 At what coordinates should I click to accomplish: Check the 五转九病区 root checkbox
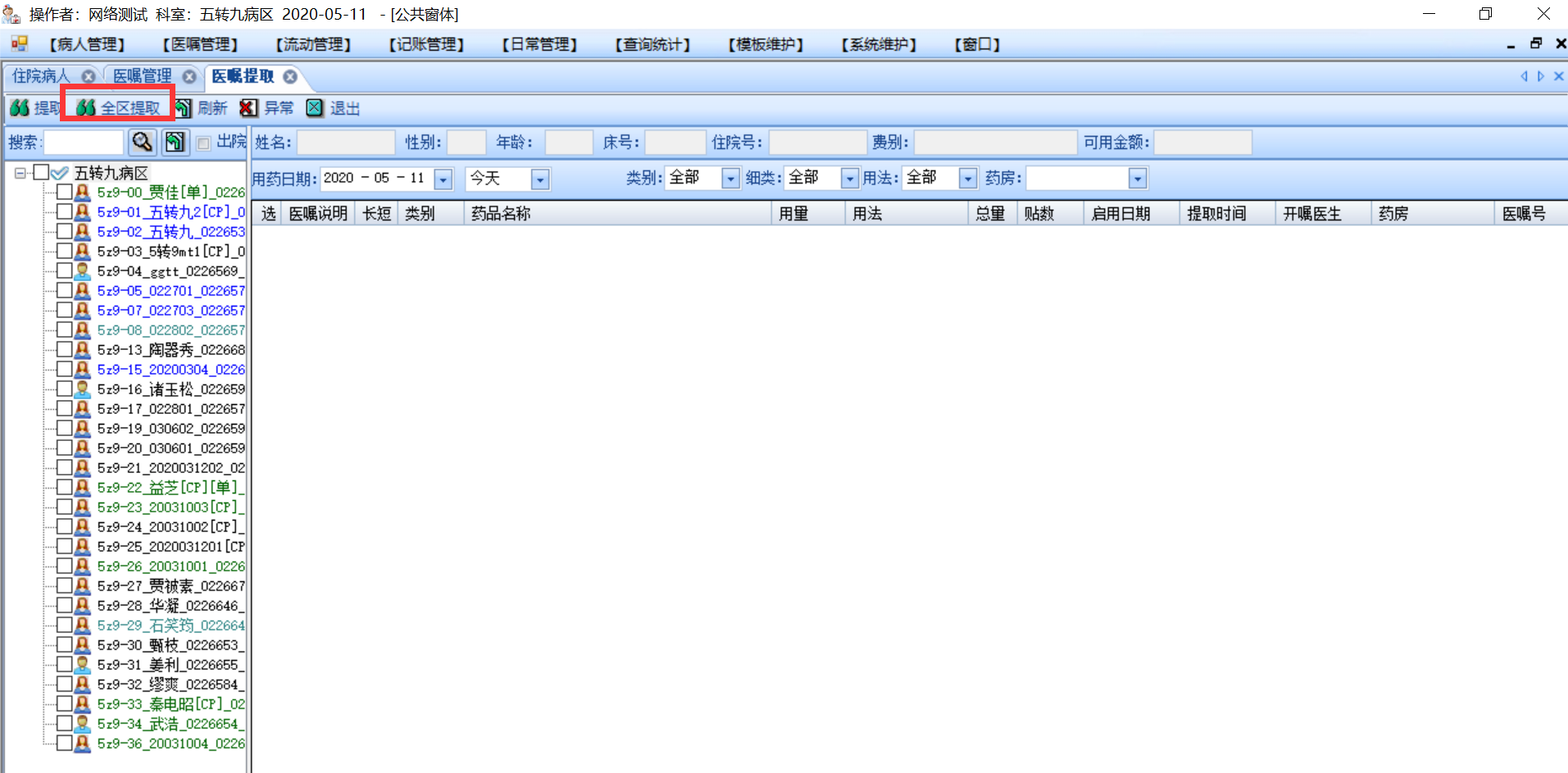tap(41, 173)
